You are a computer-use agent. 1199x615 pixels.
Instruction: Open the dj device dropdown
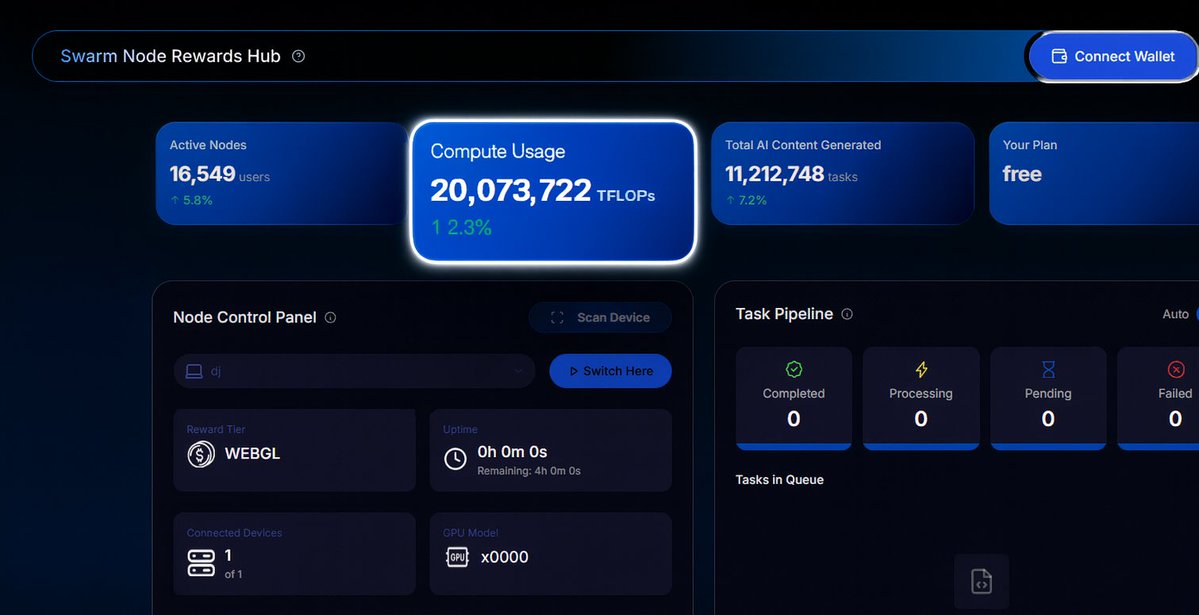point(354,371)
